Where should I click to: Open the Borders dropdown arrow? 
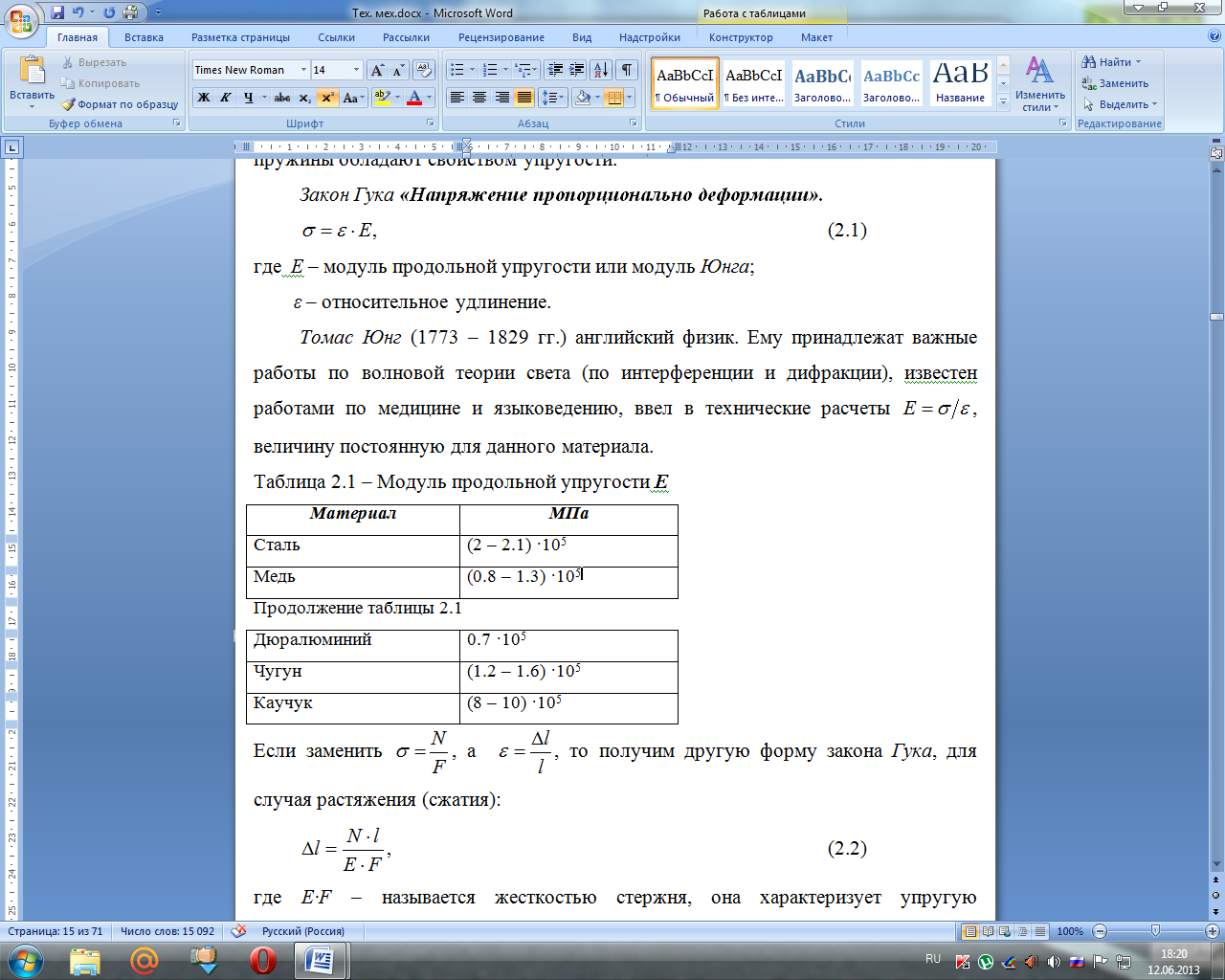pyautogui.click(x=629, y=98)
